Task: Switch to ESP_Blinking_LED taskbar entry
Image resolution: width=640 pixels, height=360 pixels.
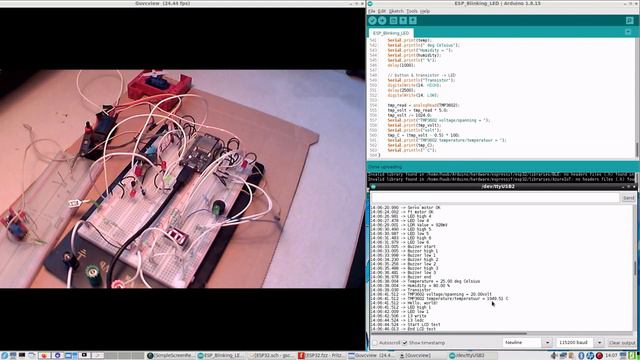Action: tap(222, 356)
